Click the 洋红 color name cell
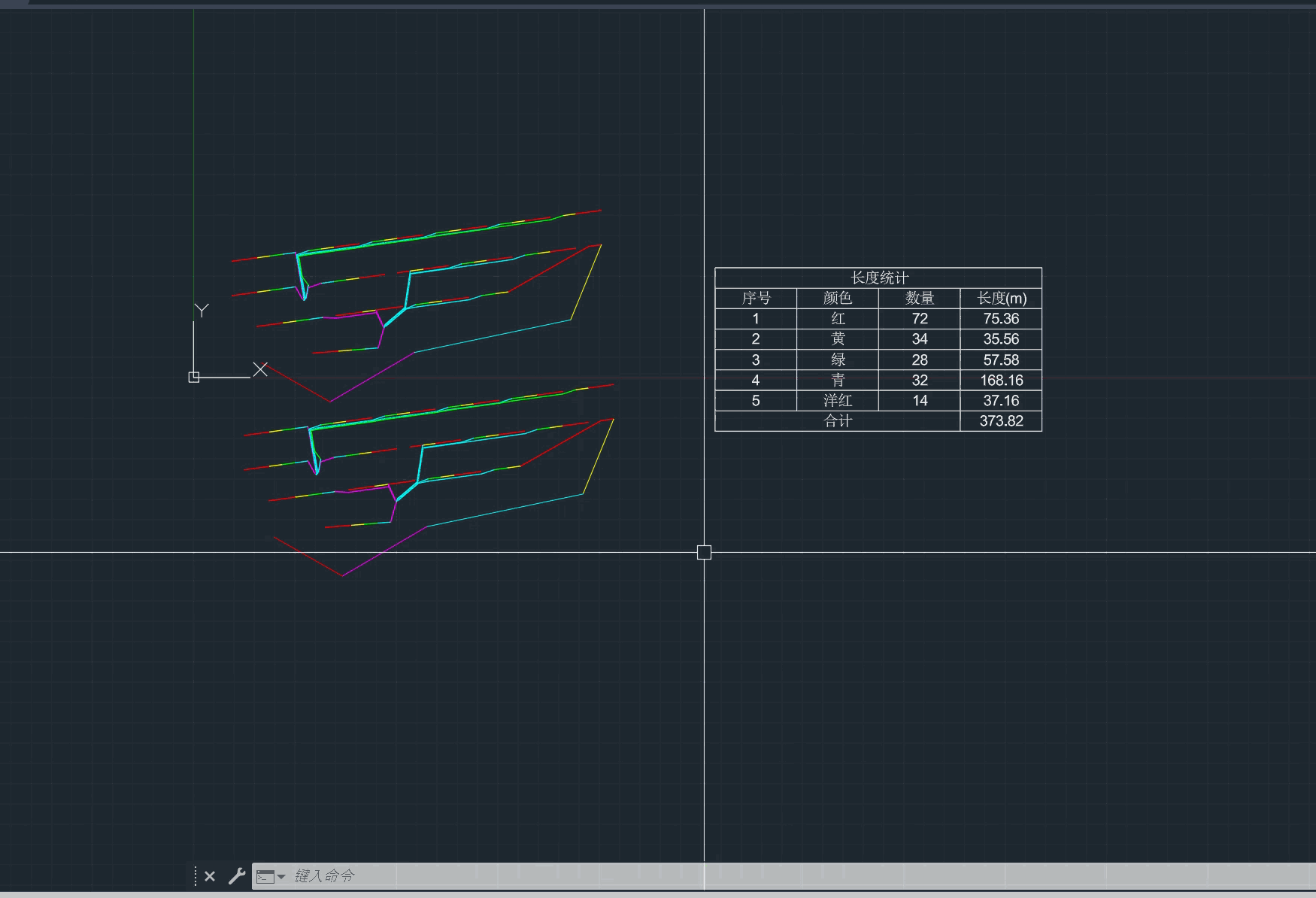 coord(837,401)
